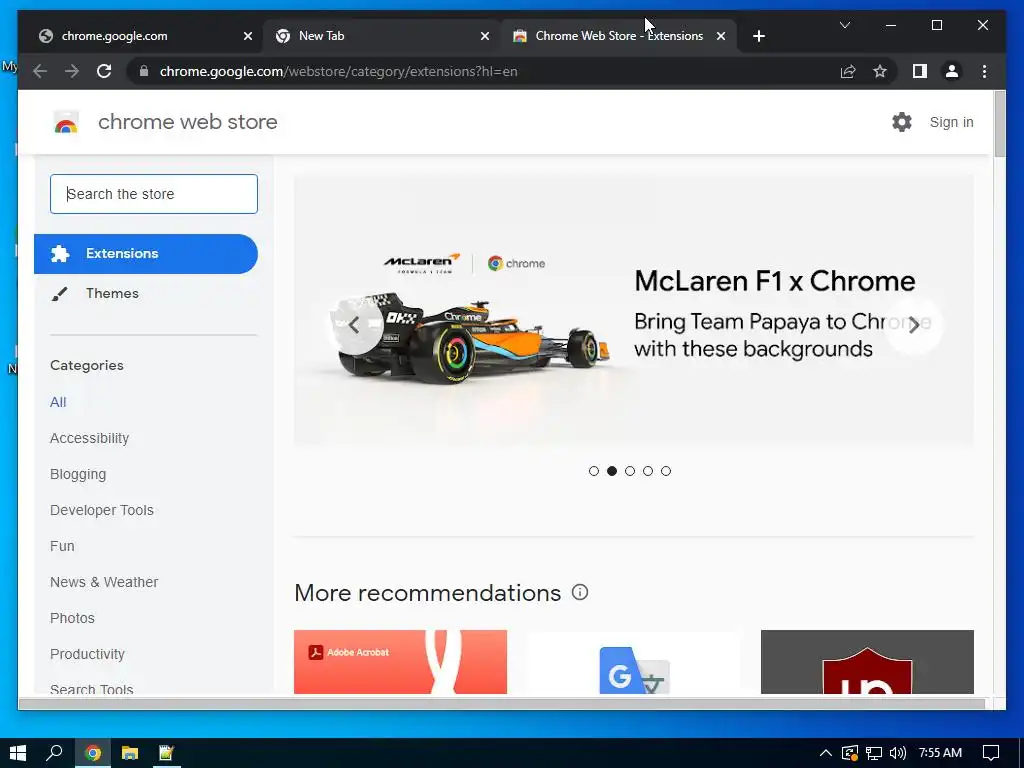
Task: Close the Chrome Web Store tab
Action: 721,36
